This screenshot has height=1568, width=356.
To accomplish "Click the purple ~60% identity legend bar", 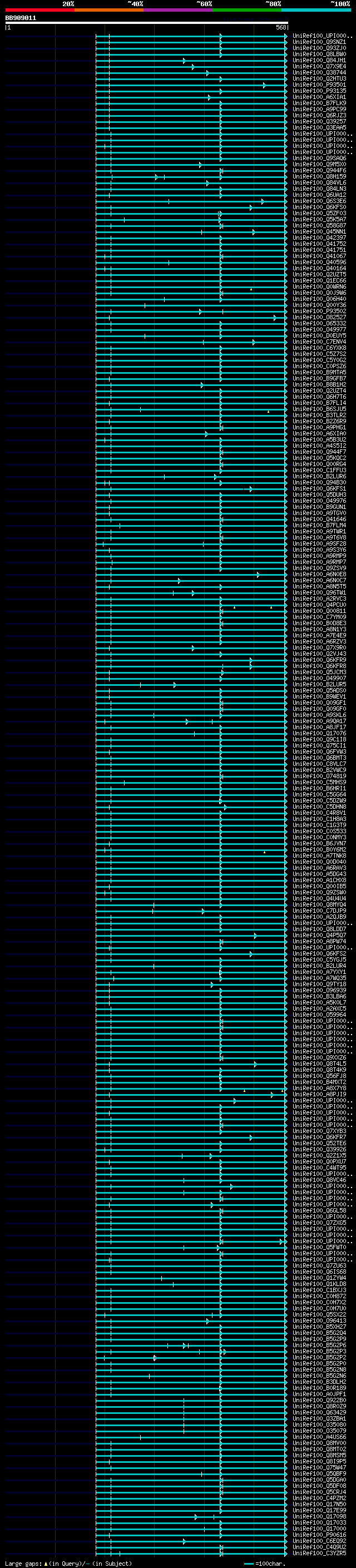I will tap(179, 10).
